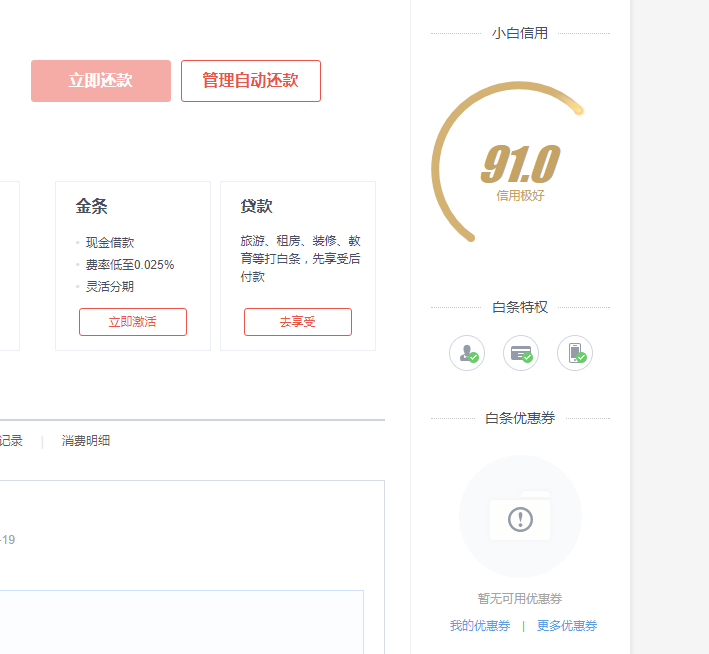Click the 金条 card title

[x=92, y=206]
